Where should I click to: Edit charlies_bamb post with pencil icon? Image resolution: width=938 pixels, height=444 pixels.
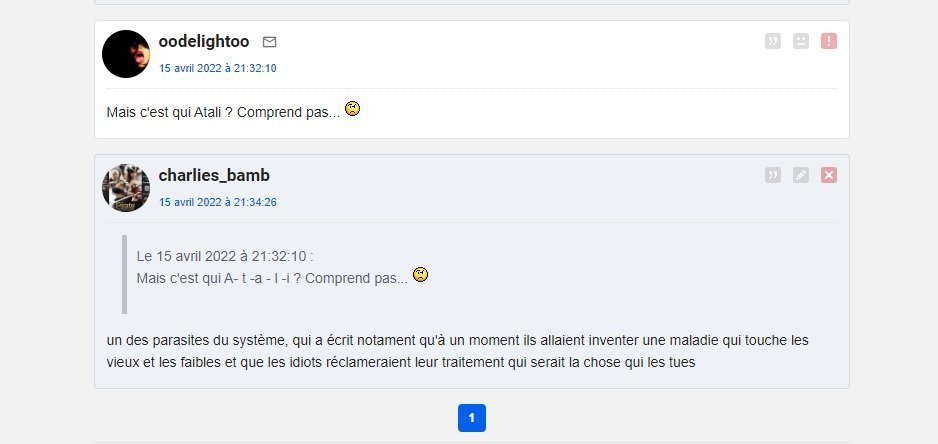point(801,175)
